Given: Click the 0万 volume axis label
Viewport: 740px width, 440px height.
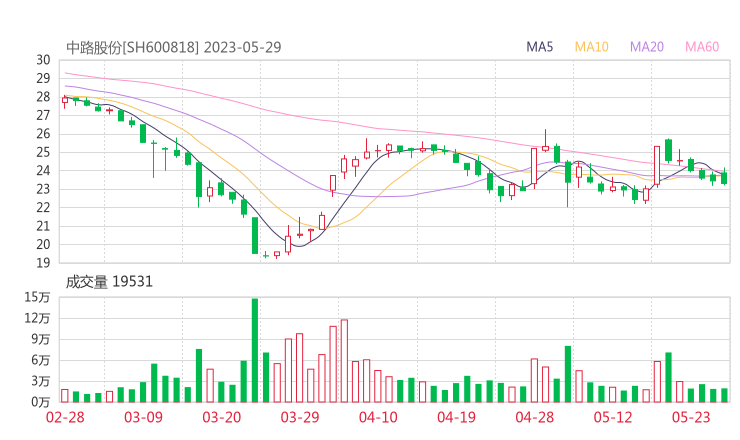Looking at the screenshot, I should pos(41,402).
